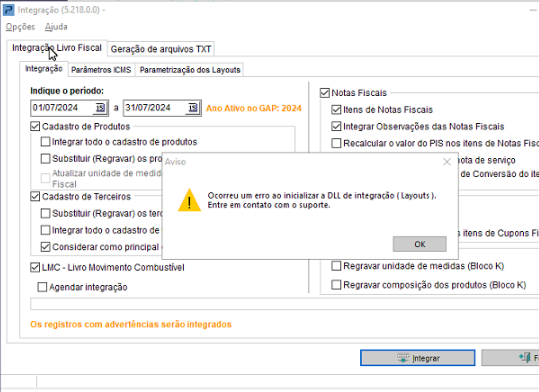This screenshot has width=539, height=392.
Task: Uncheck Cadastro de Produtos checkbox
Action: tap(35, 127)
